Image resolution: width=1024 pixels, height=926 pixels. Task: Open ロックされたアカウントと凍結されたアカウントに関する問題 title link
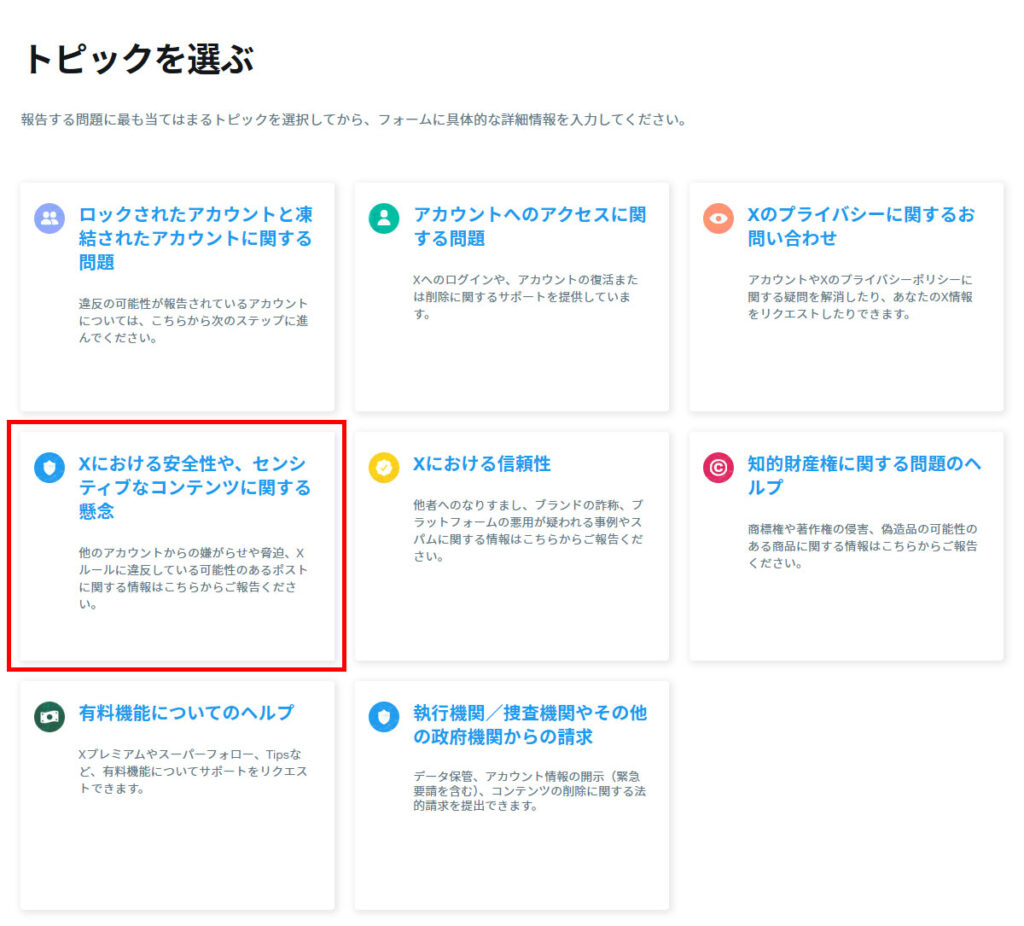pos(196,238)
